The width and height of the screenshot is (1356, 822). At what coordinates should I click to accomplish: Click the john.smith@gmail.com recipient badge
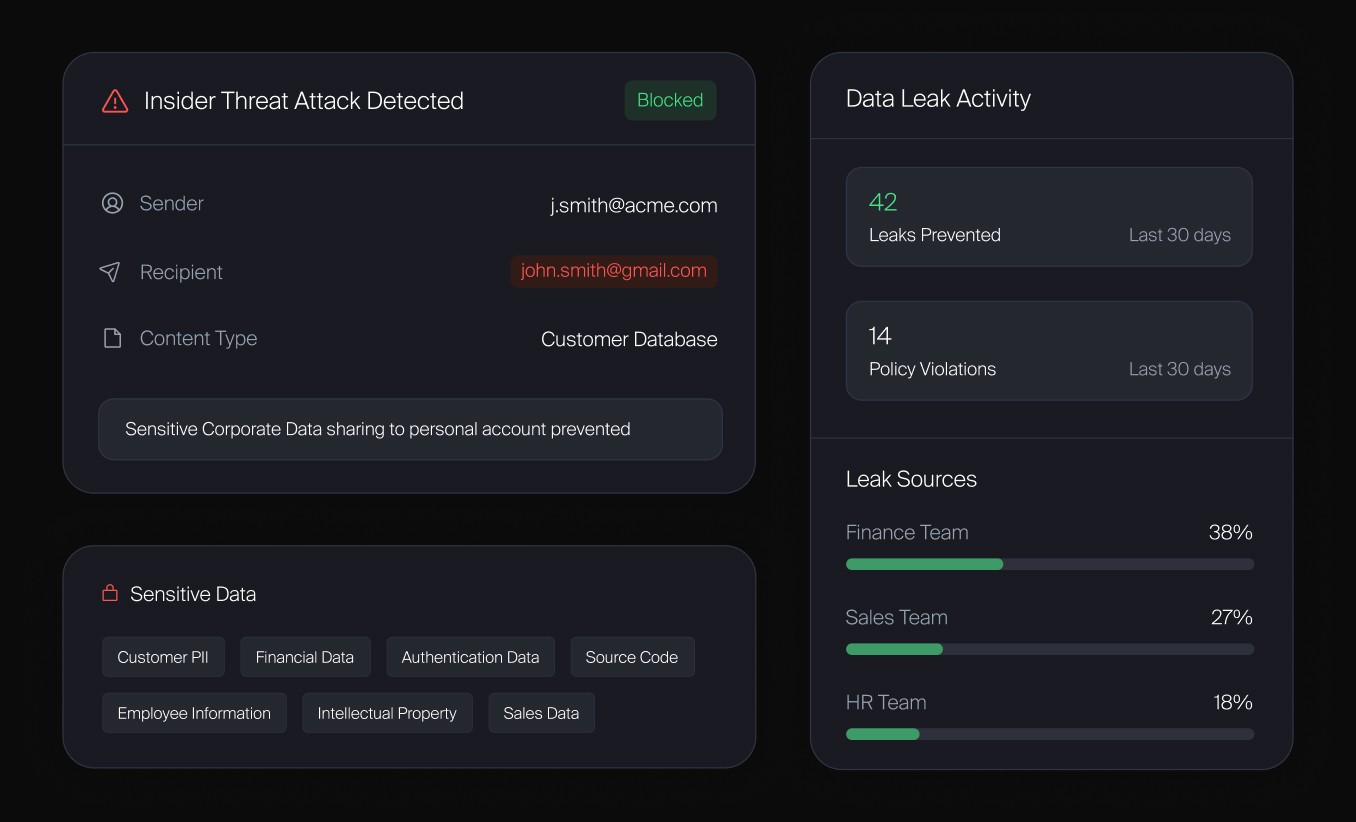click(x=614, y=271)
